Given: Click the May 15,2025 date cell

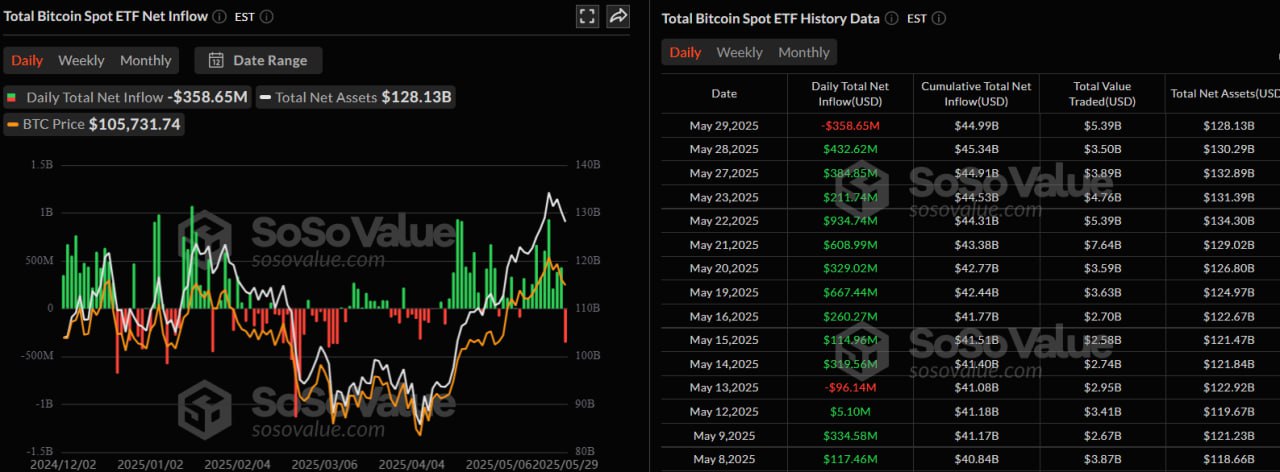Looking at the screenshot, I should (724, 340).
